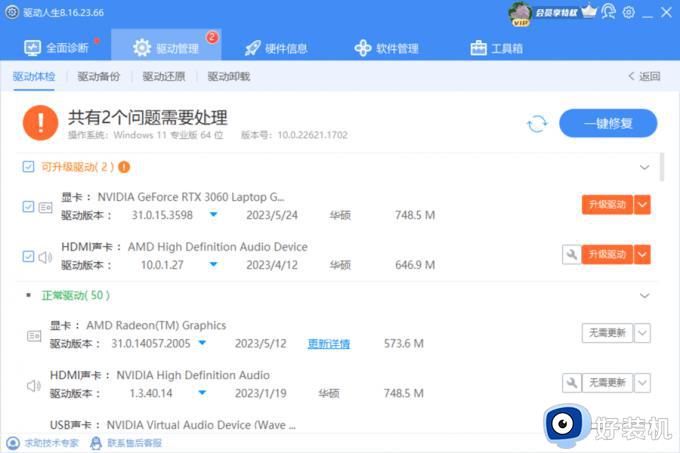Click the size value 646.9 M
Viewport: 680px width, 453px height.
click(x=415, y=265)
